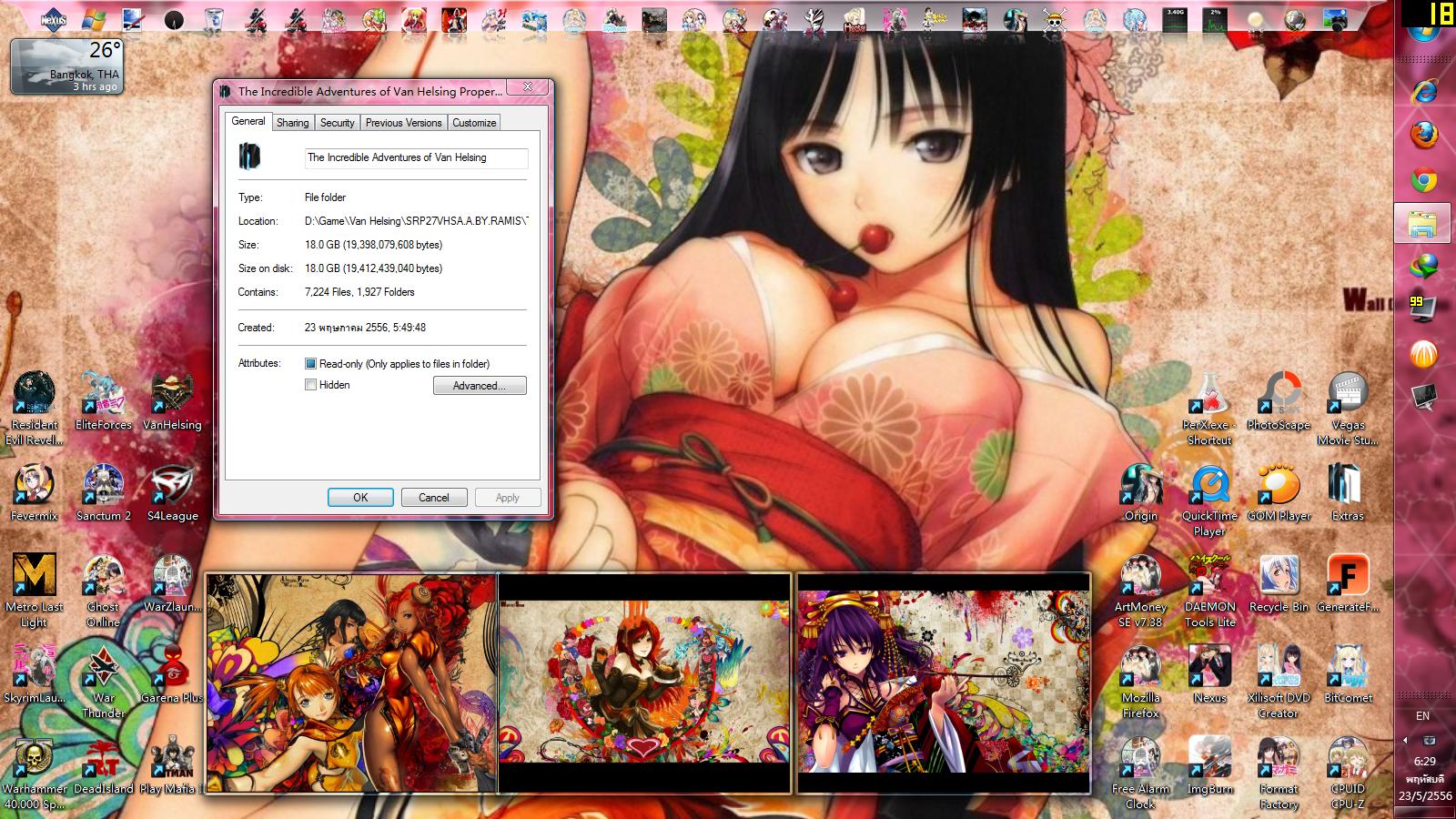Open the 6:29 clock and date
This screenshot has width=1456, height=819.
(1424, 778)
